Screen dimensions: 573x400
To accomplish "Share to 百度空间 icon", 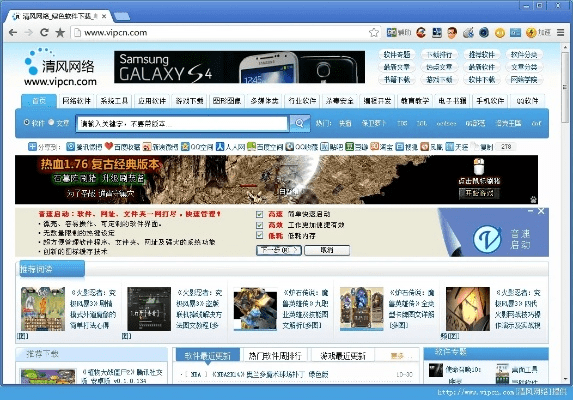I will click(251, 147).
